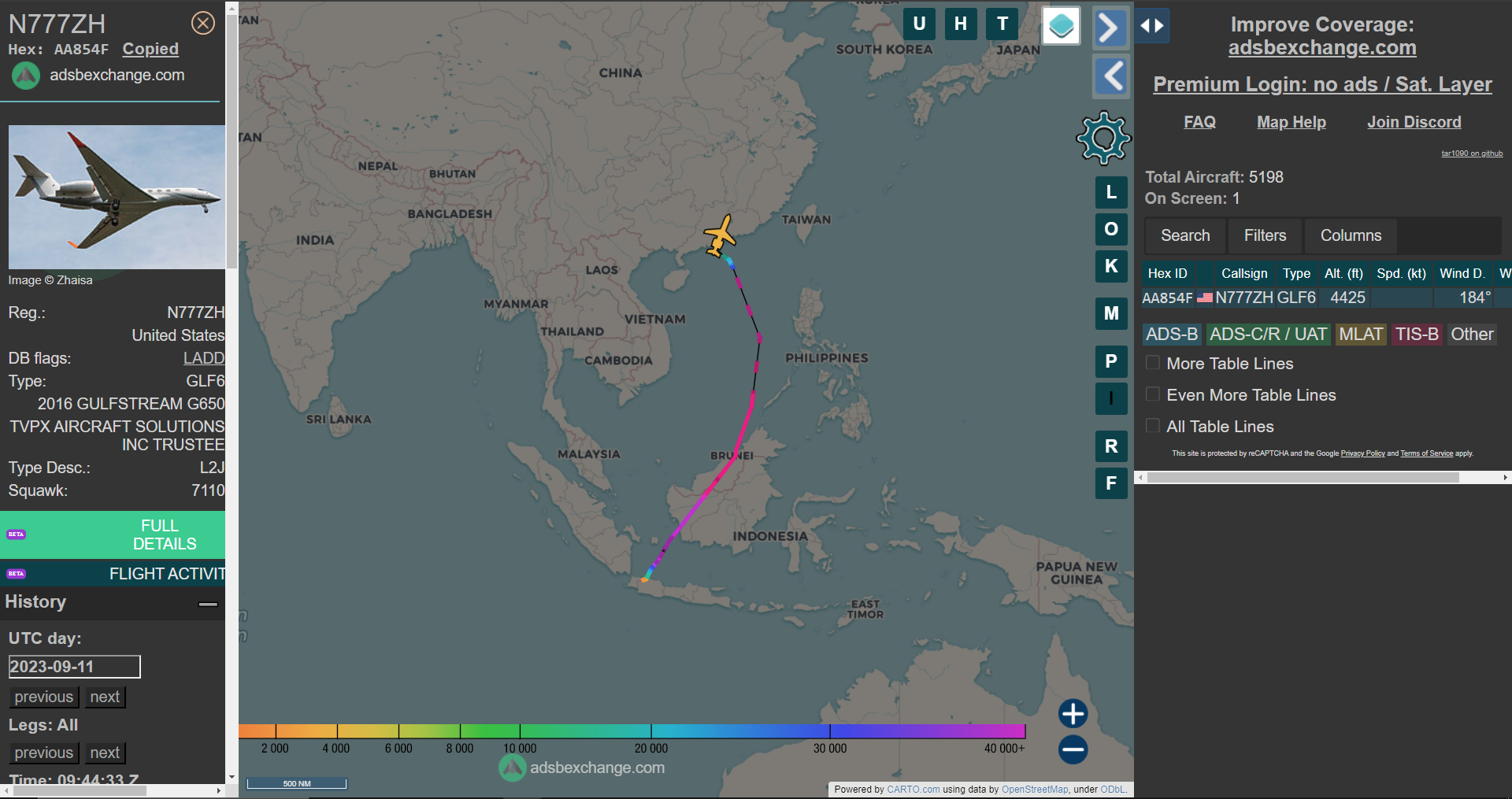
Task: Click the adsbexchange logo in info panel
Action: coord(26,76)
